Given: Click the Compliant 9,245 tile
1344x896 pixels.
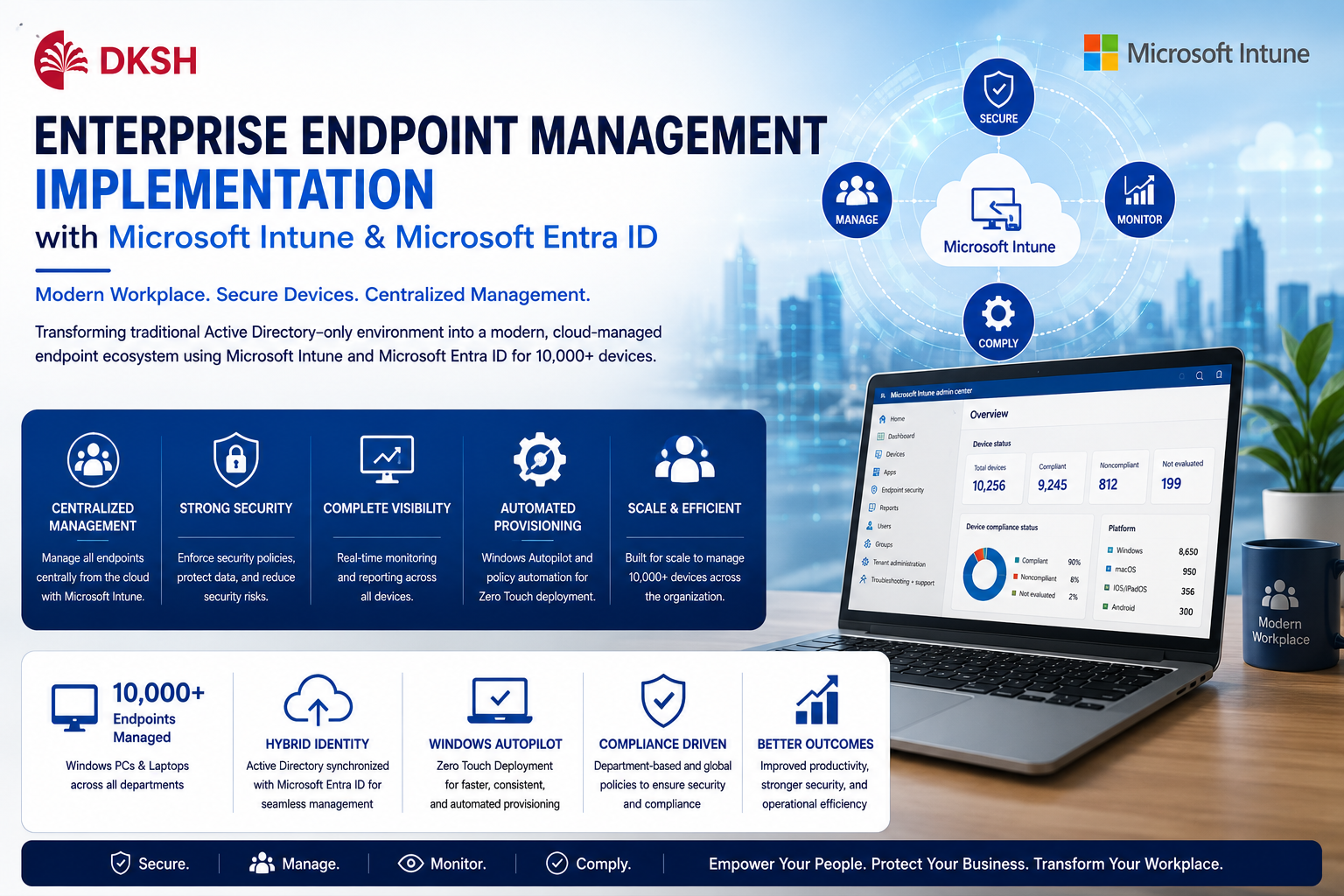Looking at the screenshot, I should pos(1057,478).
